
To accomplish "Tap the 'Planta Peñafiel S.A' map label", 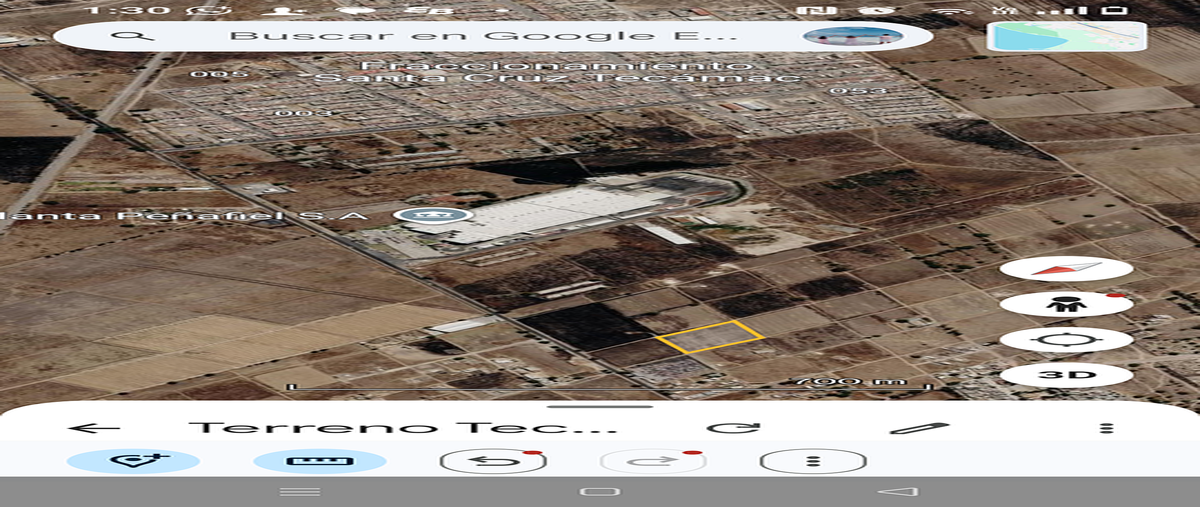I will [186, 216].
